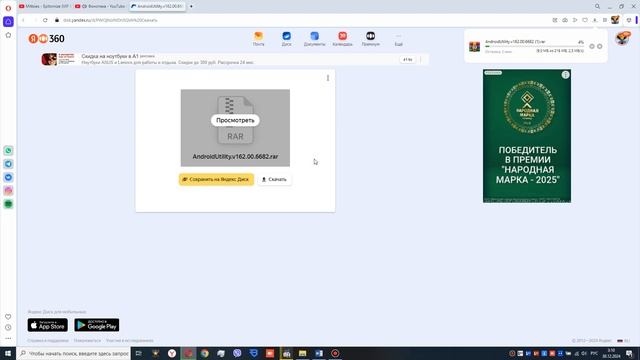640x360 pixels.
Task: Open Facebook Messenger in the Opera sidebar
Action: click(8, 177)
